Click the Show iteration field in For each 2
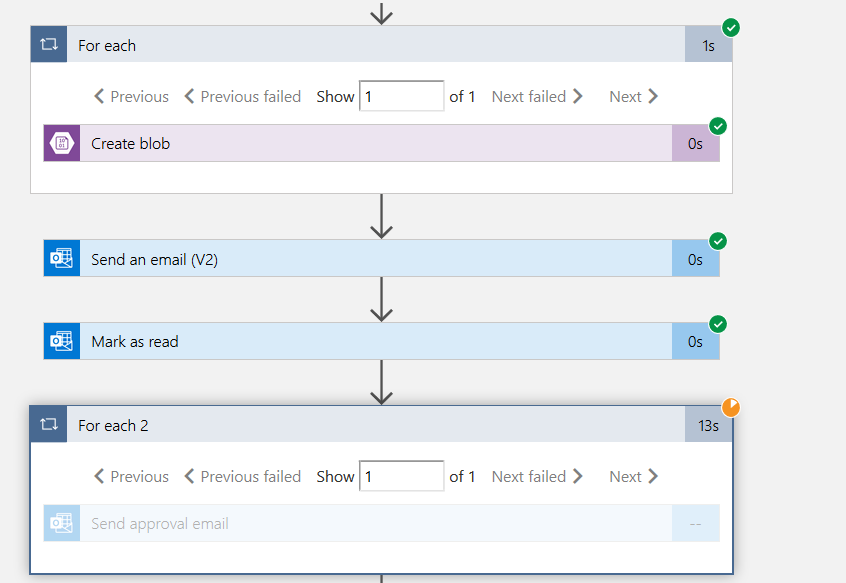 point(401,476)
